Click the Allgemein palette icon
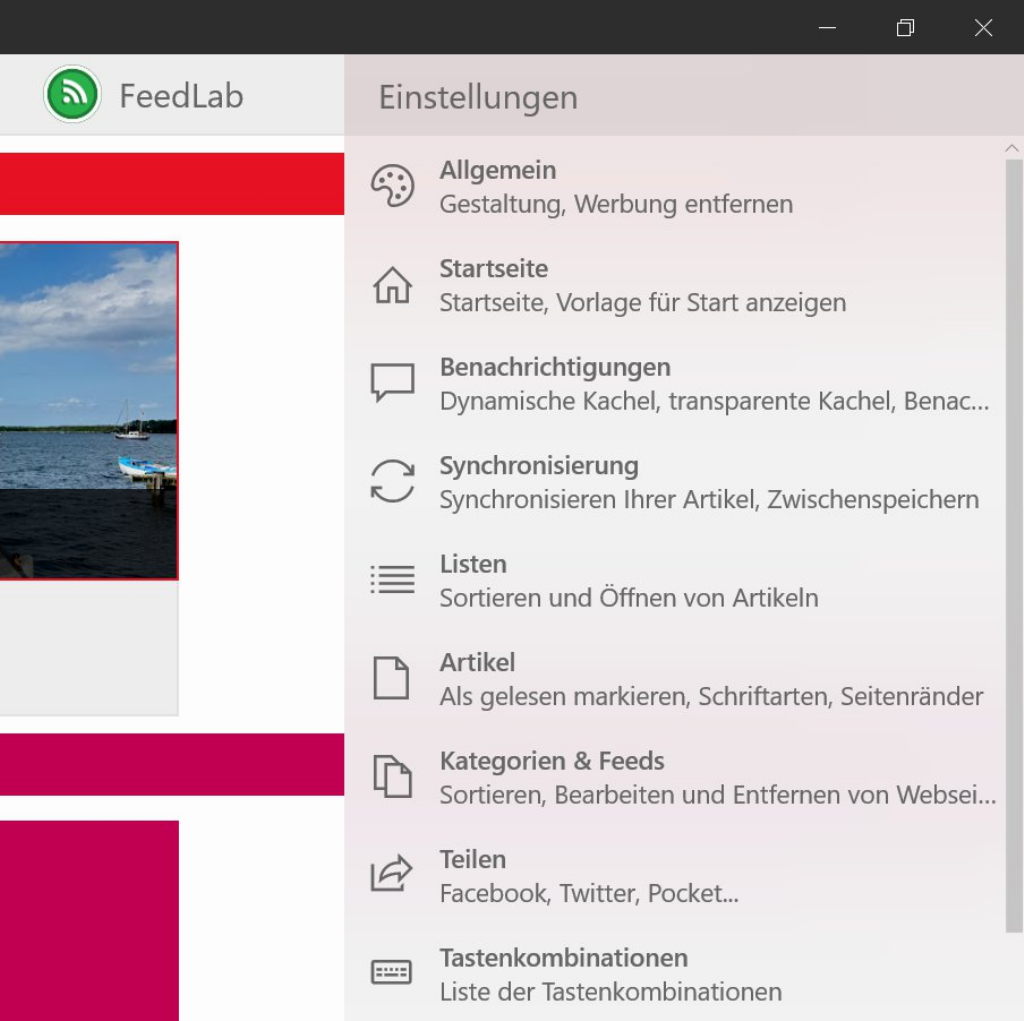Image resolution: width=1024 pixels, height=1021 pixels. (x=392, y=186)
